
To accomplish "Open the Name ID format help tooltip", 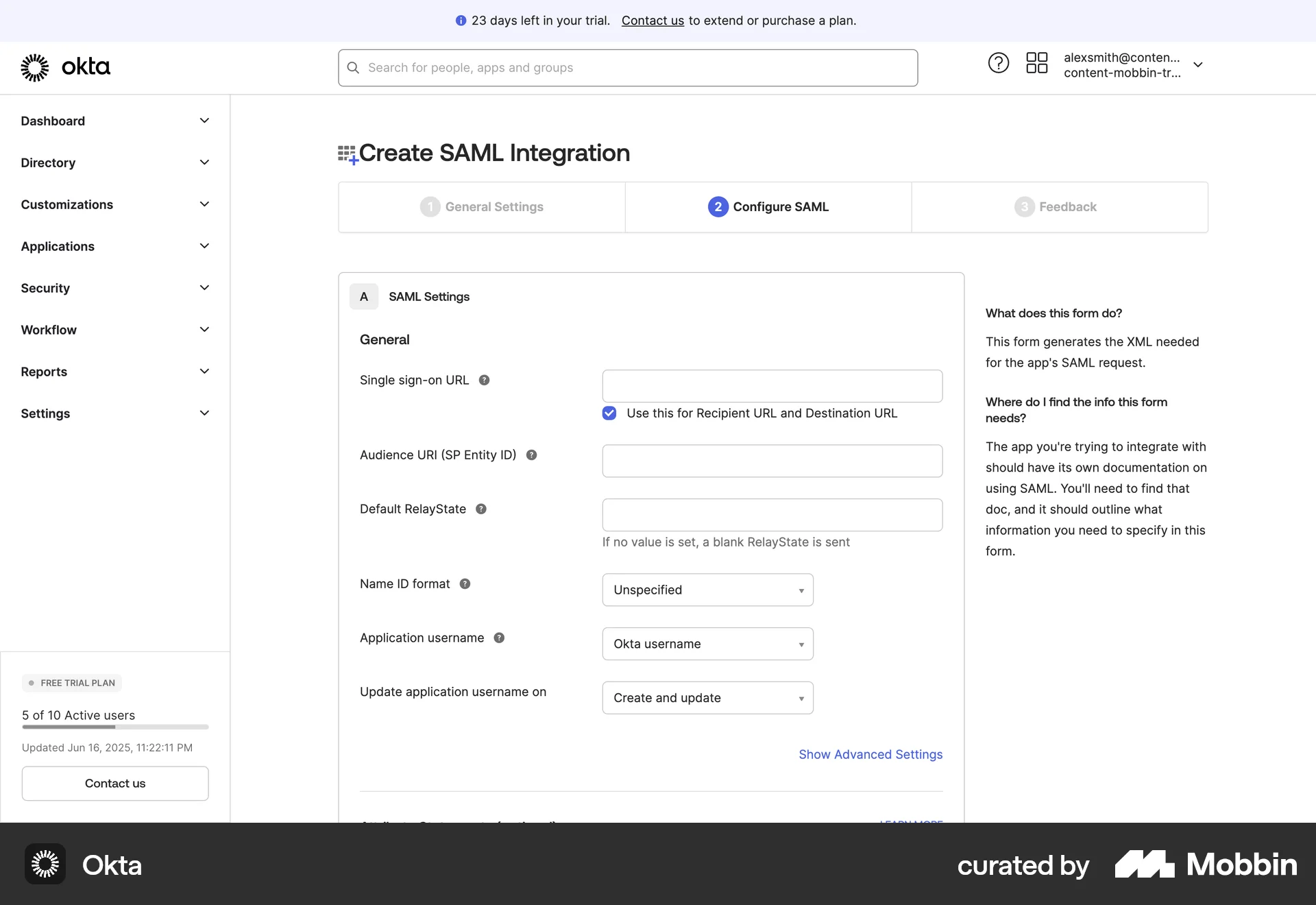I will point(465,583).
